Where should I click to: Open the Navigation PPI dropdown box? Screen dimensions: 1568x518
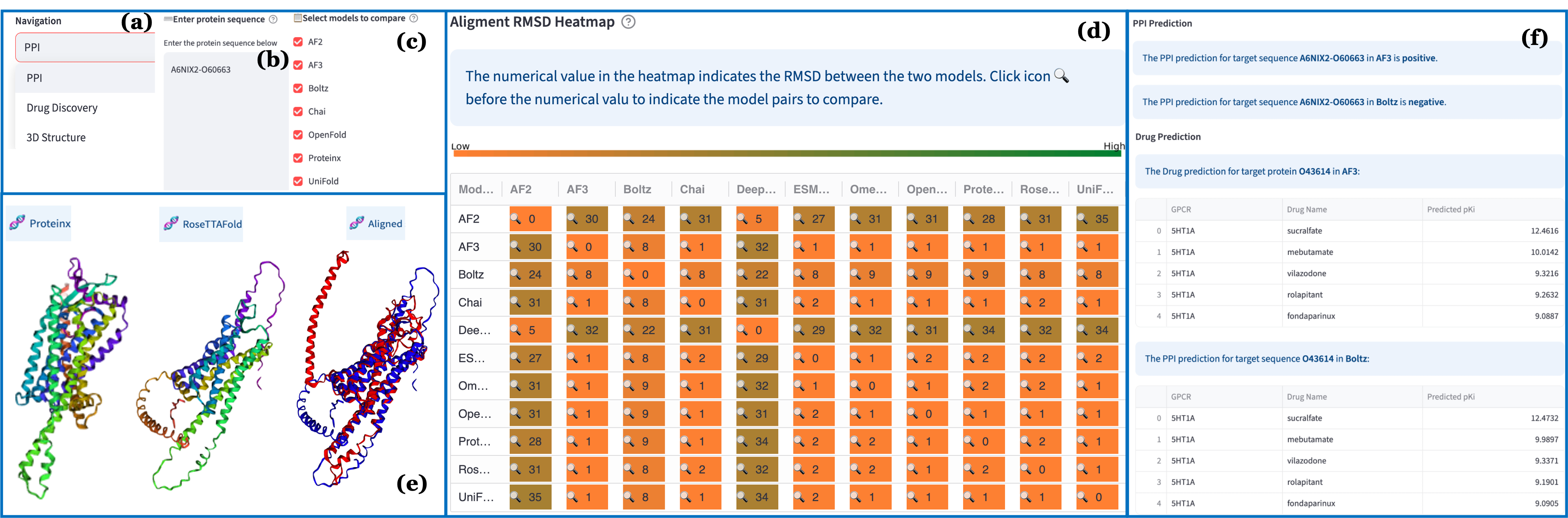(85, 47)
